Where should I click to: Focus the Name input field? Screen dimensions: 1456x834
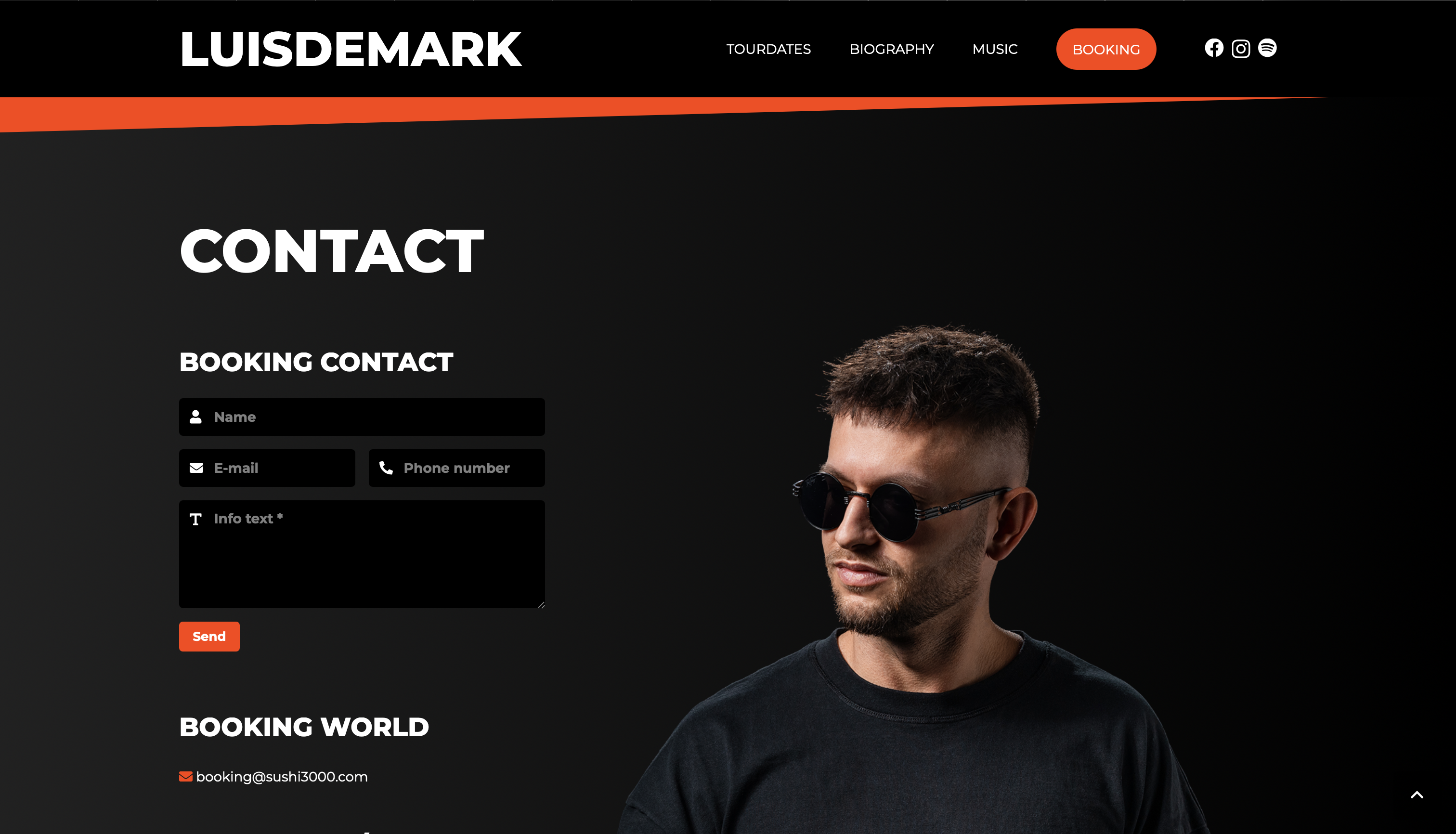(362, 417)
